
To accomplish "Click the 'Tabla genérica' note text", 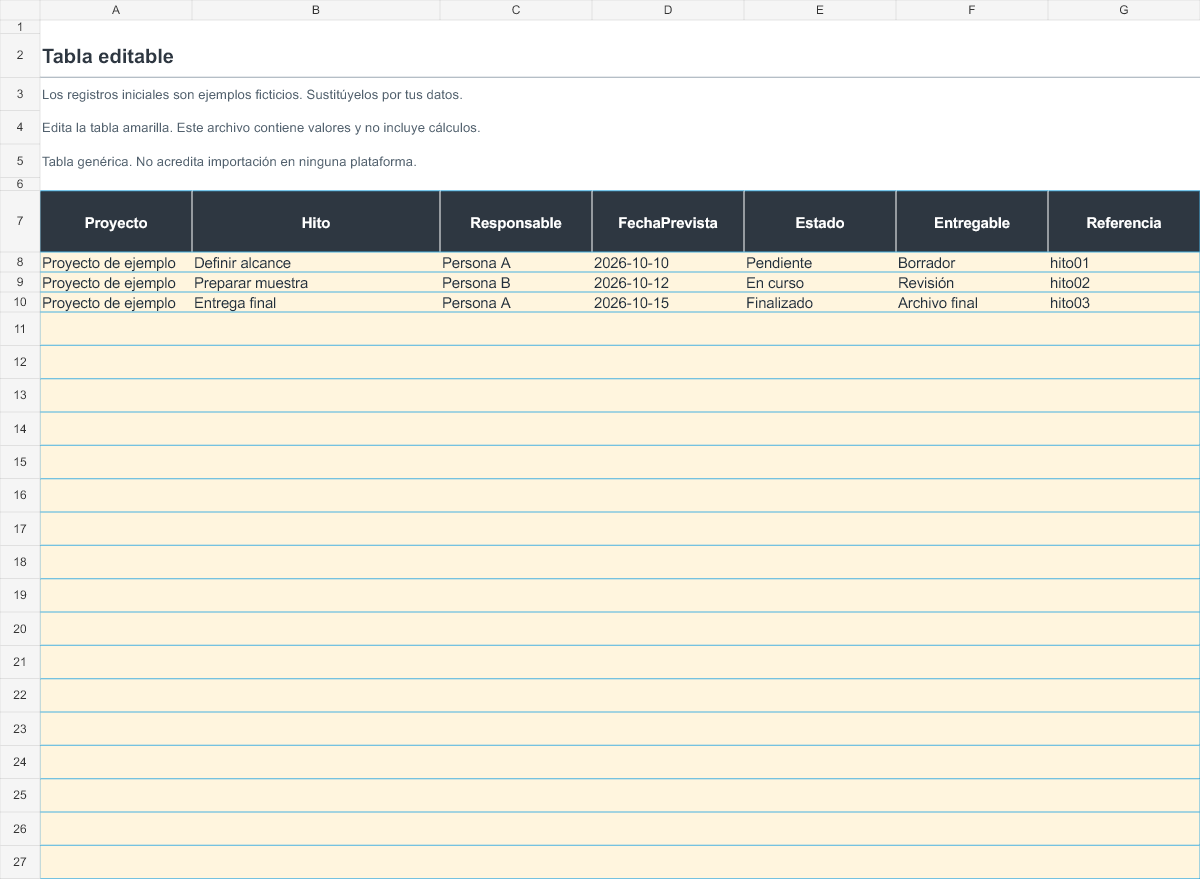I will (x=229, y=161).
